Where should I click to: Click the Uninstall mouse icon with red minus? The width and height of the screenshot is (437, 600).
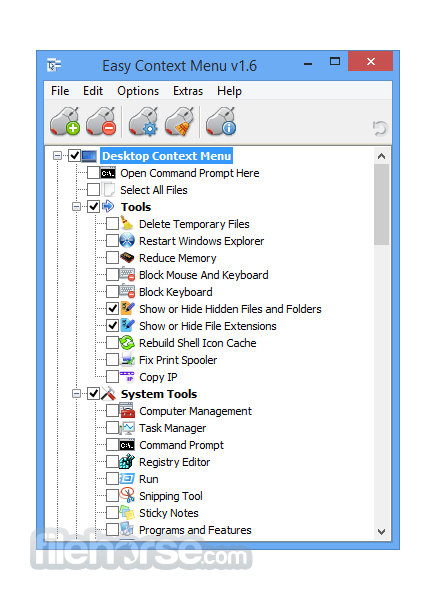point(101,122)
